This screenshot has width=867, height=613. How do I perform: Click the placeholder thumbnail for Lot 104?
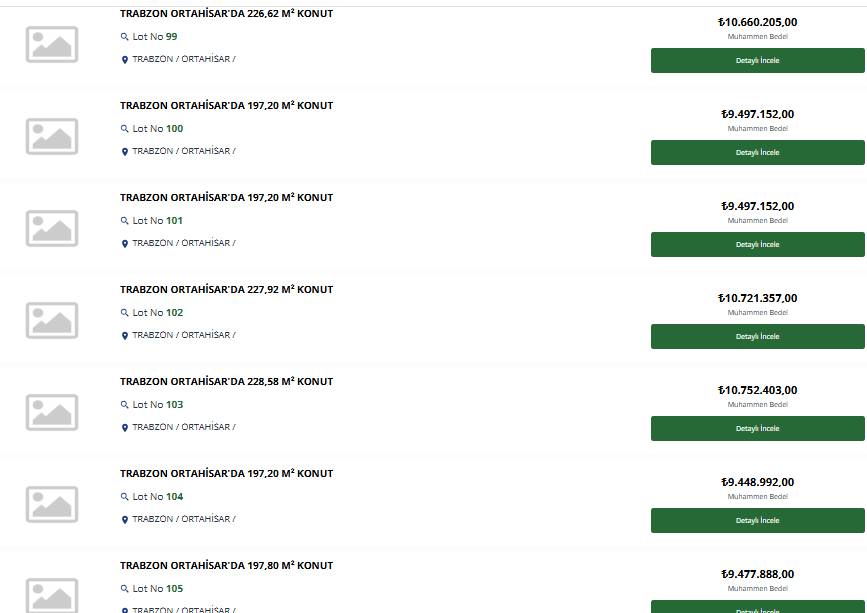(52, 504)
